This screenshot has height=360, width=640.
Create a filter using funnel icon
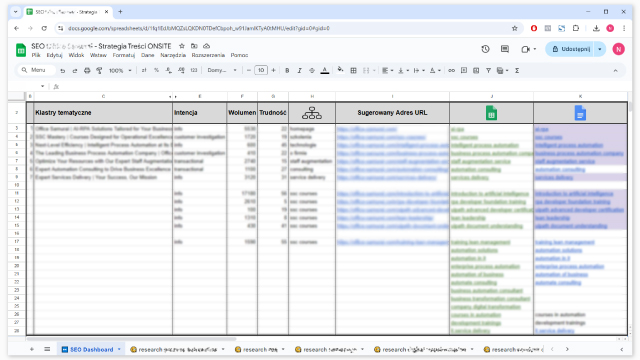(x=488, y=70)
